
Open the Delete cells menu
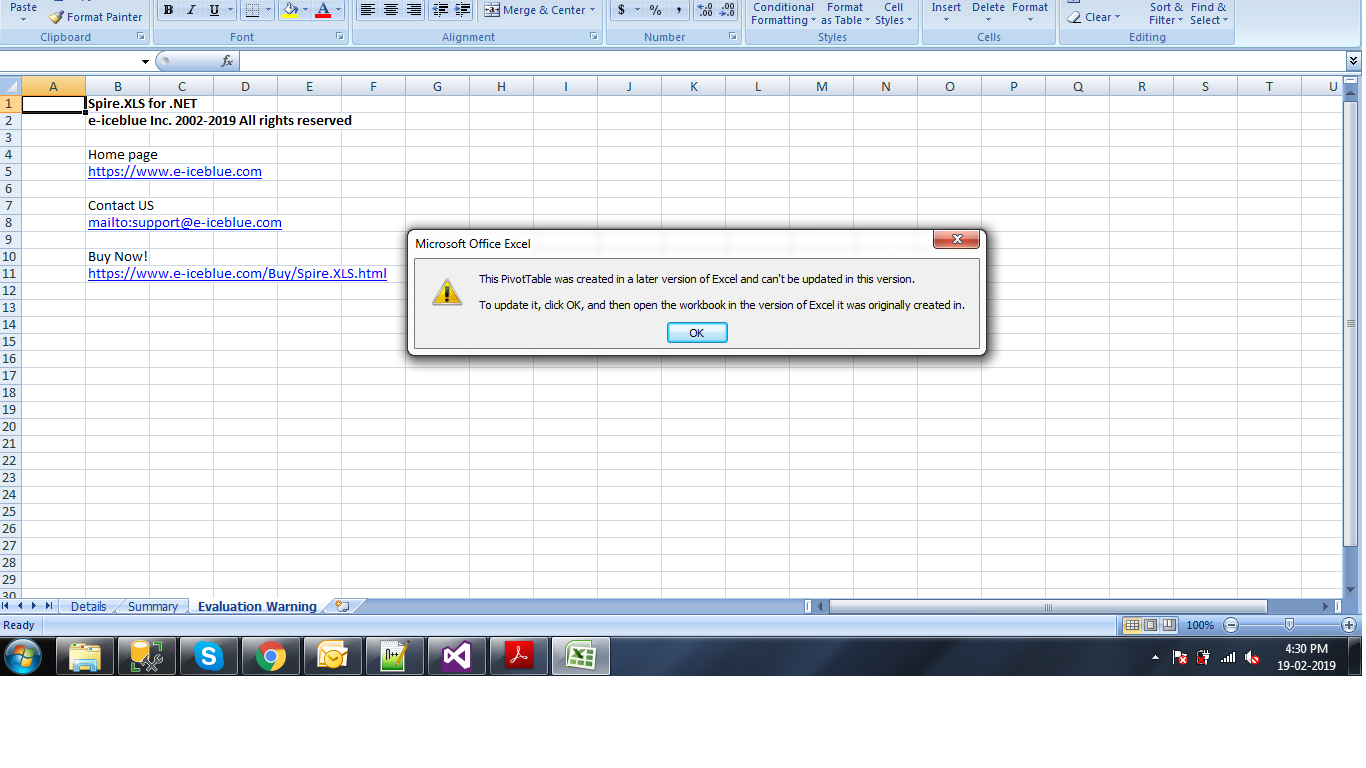988,13
